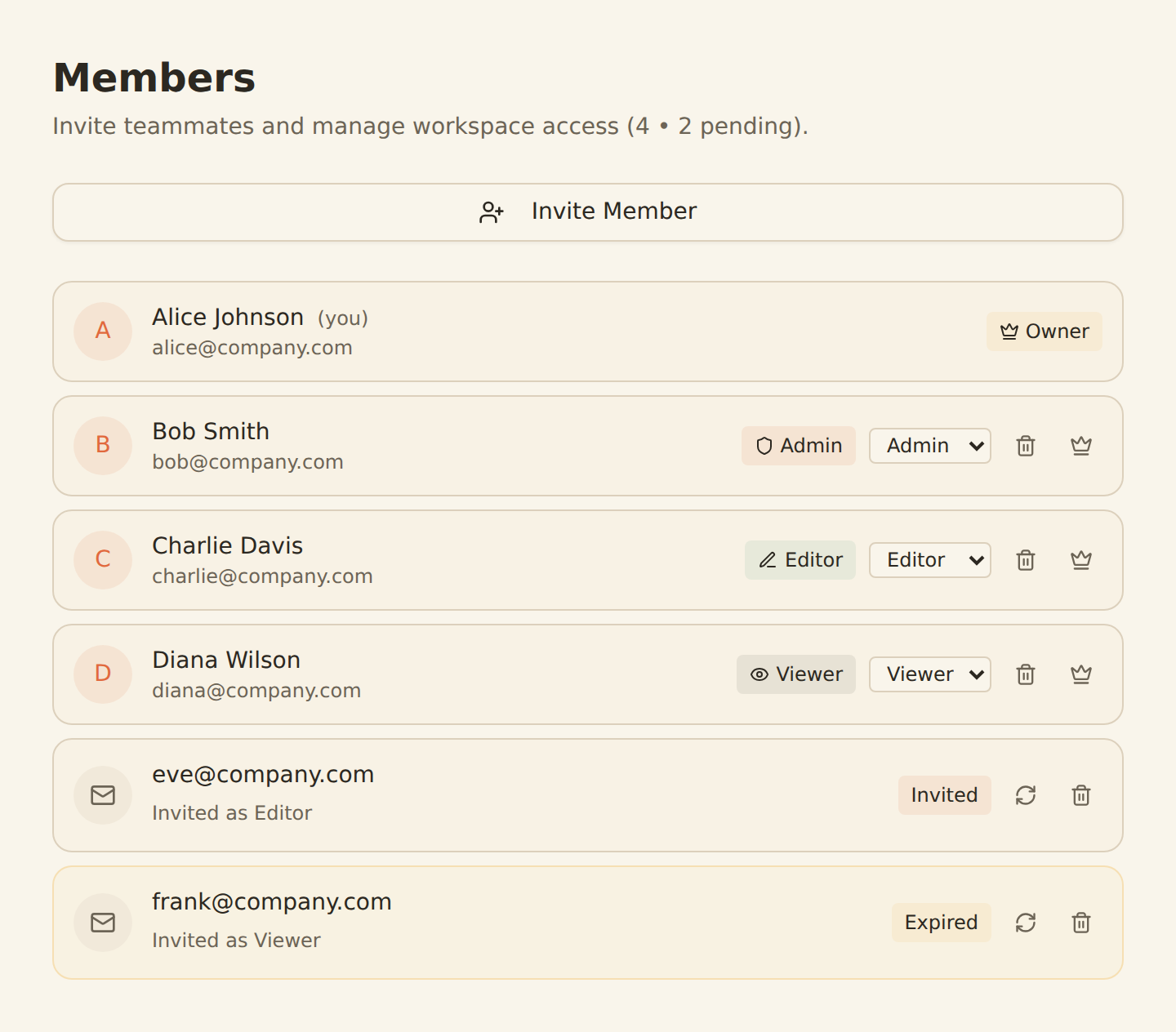The width and height of the screenshot is (1176, 1032).
Task: Click the name Bob Smith
Action: (211, 431)
